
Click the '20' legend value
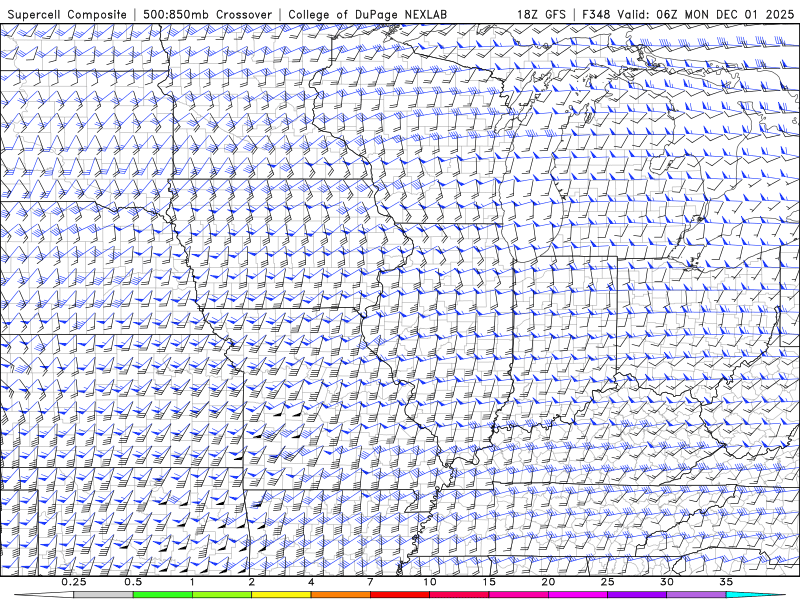(548, 582)
